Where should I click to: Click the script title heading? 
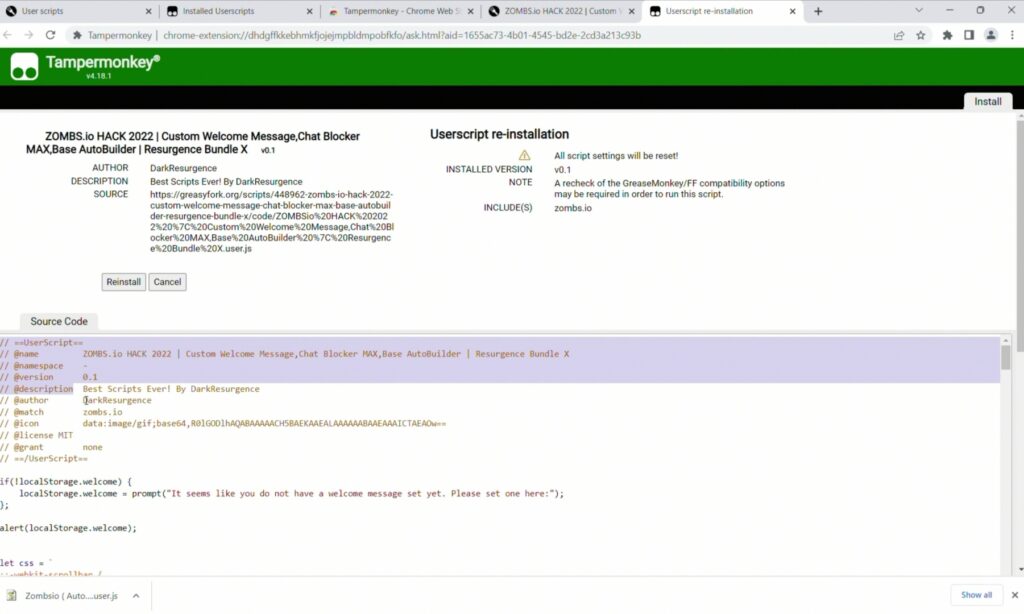point(193,142)
